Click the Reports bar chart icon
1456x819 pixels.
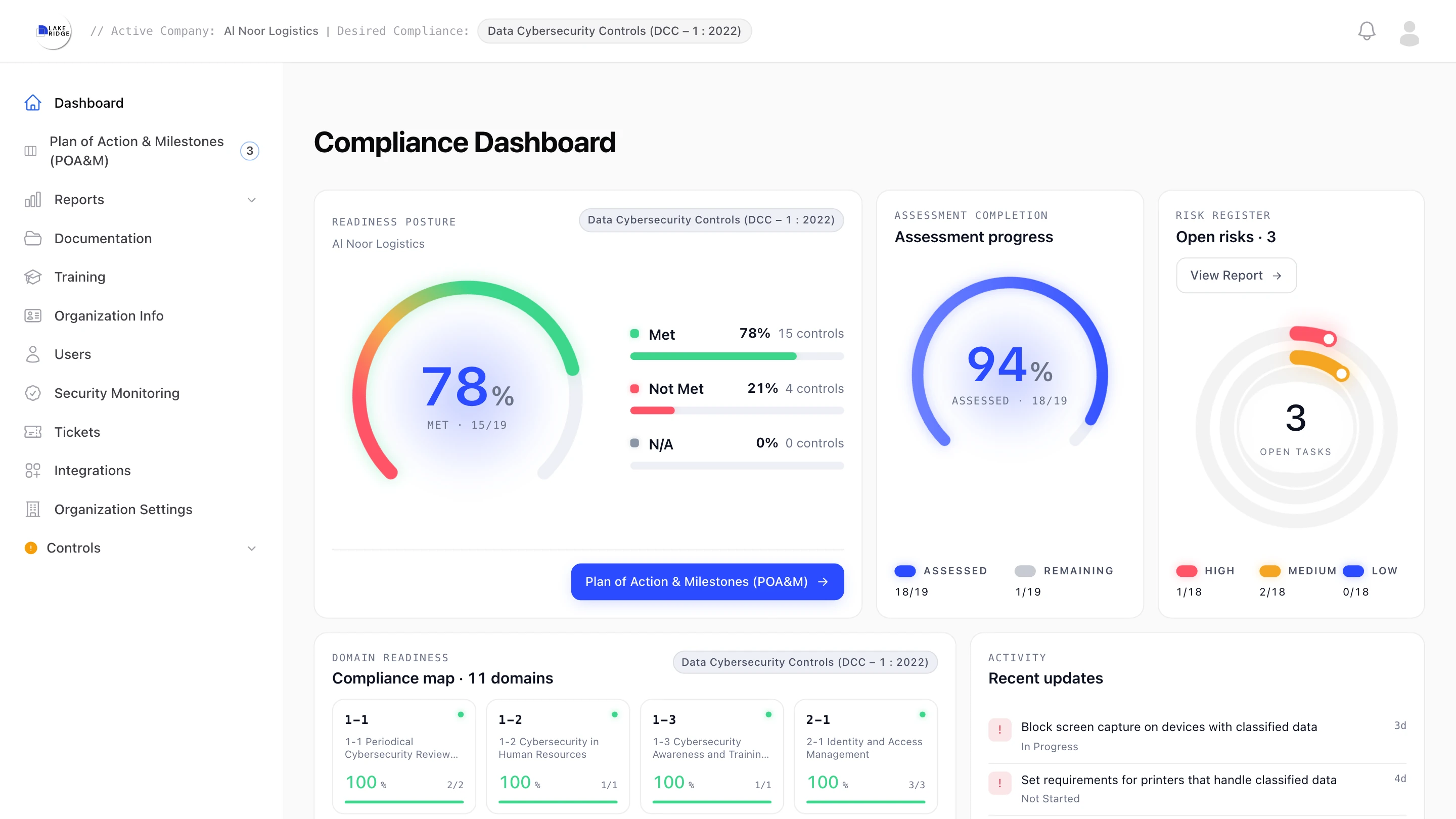coord(33,200)
